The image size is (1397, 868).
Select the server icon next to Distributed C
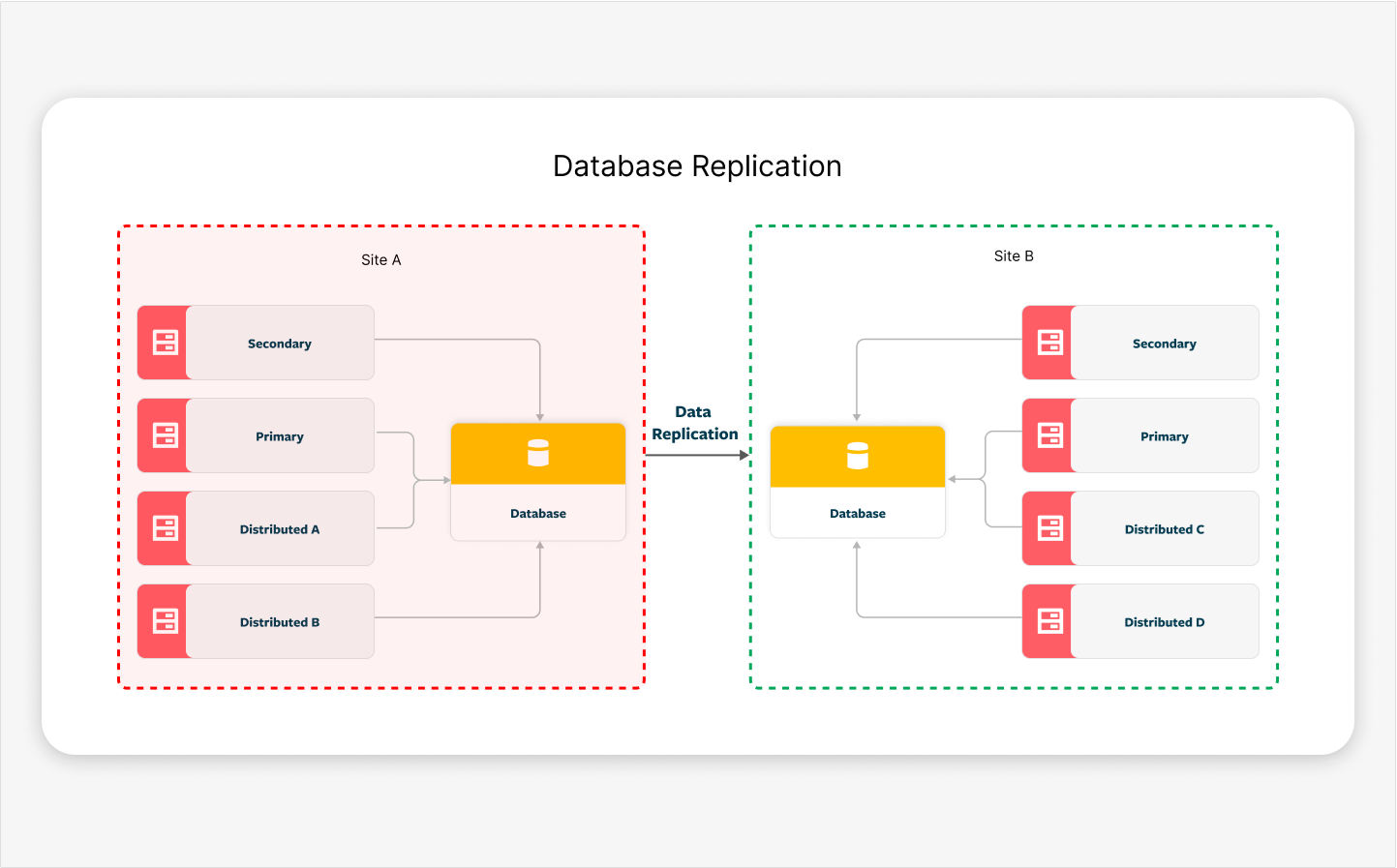tap(1050, 528)
